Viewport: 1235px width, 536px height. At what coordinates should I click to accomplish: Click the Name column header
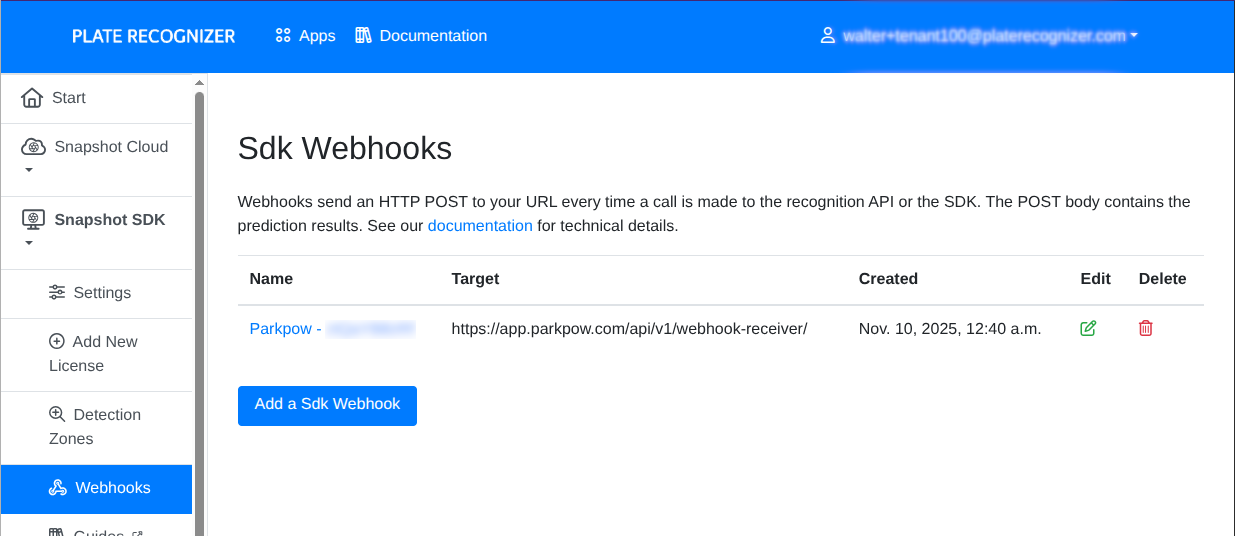(x=271, y=279)
